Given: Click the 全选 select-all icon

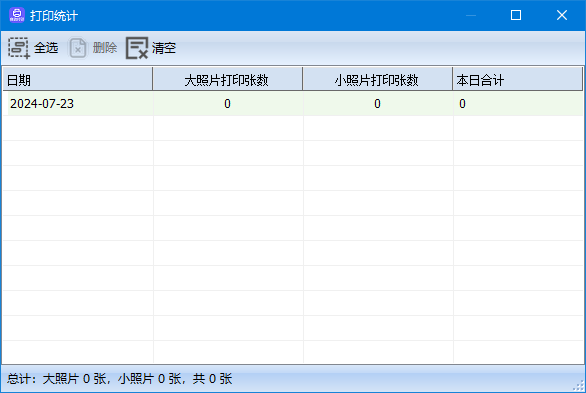Looking at the screenshot, I should 19,48.
